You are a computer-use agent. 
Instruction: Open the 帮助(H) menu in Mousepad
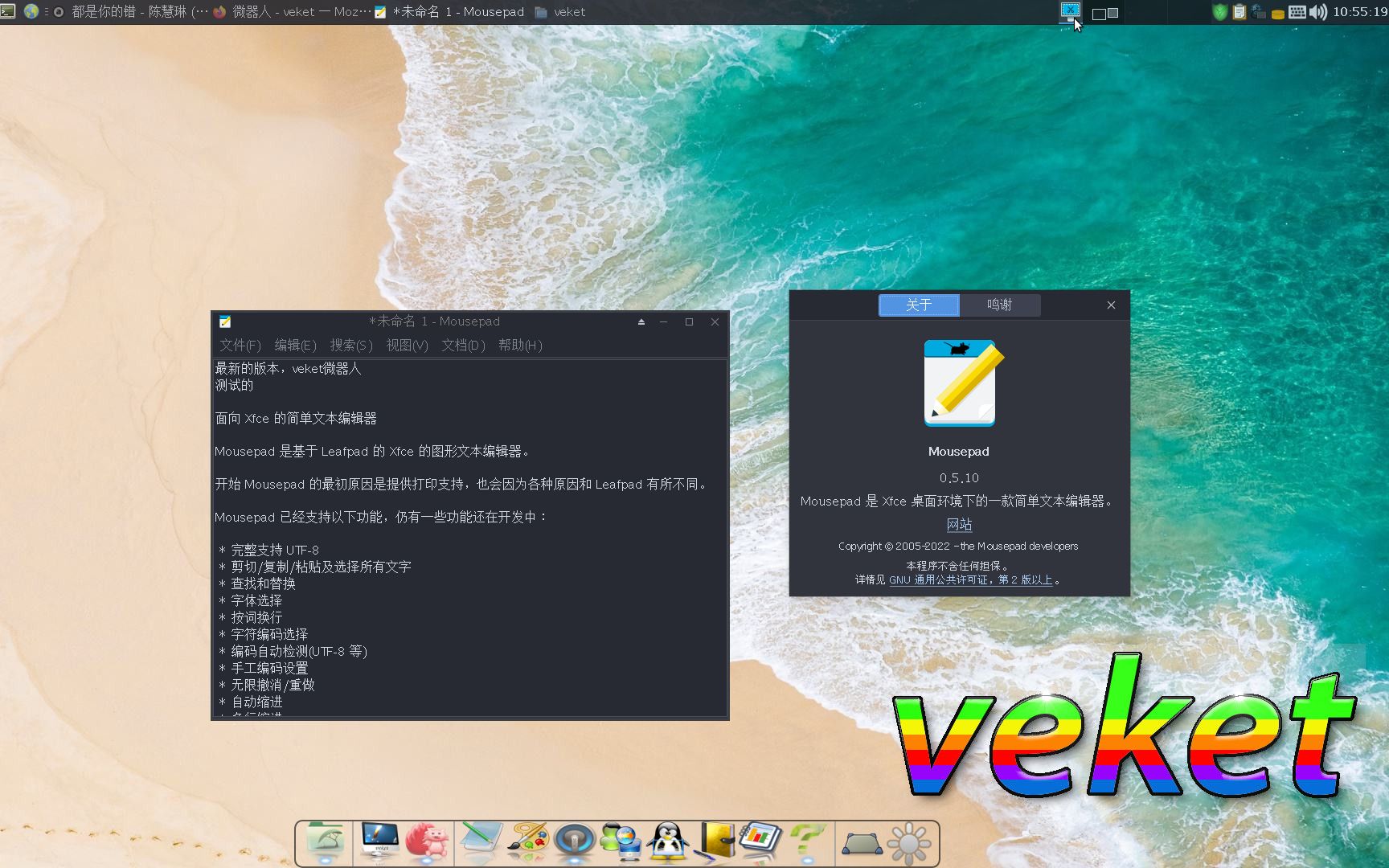[x=520, y=345]
